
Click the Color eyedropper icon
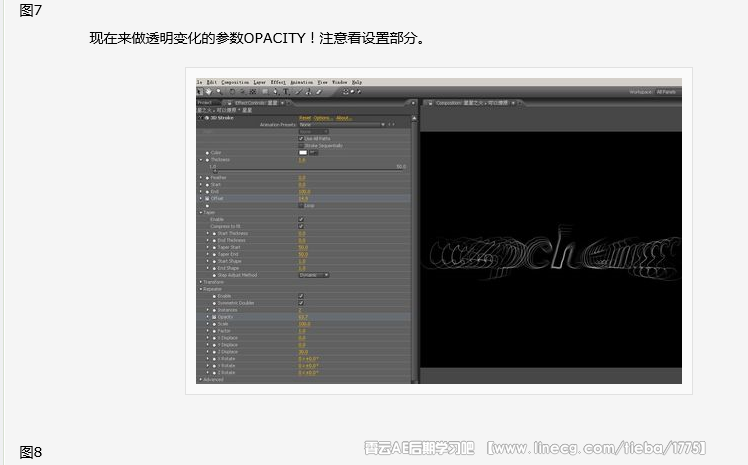coord(313,153)
